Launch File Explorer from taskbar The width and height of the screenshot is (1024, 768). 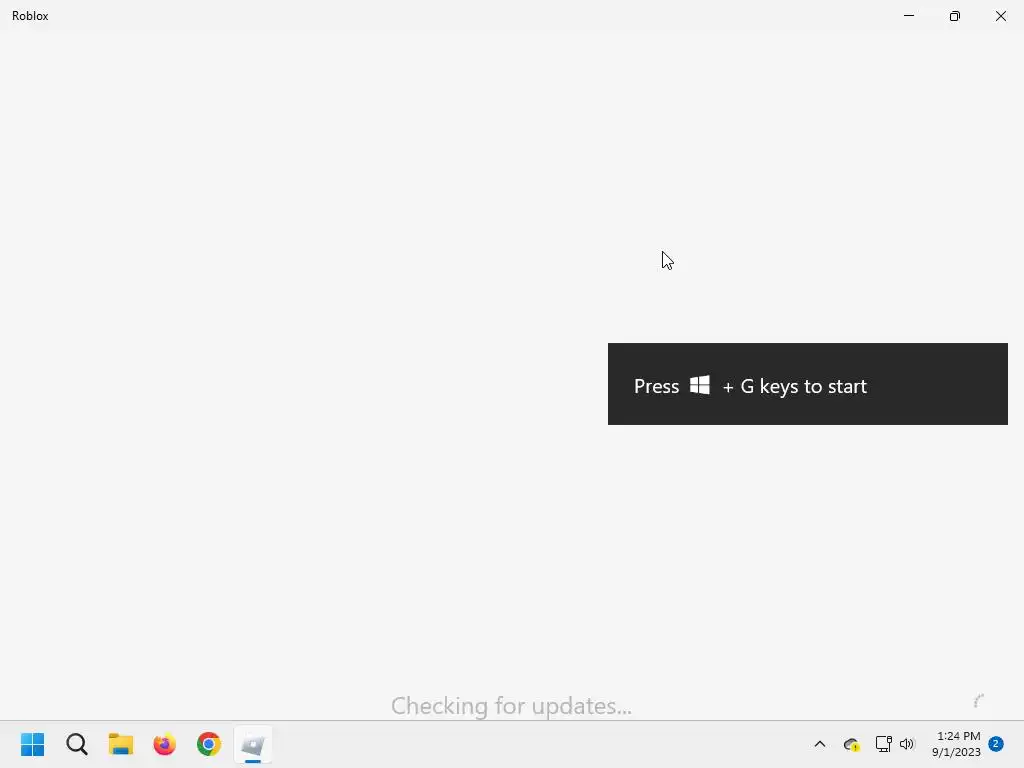coord(121,744)
